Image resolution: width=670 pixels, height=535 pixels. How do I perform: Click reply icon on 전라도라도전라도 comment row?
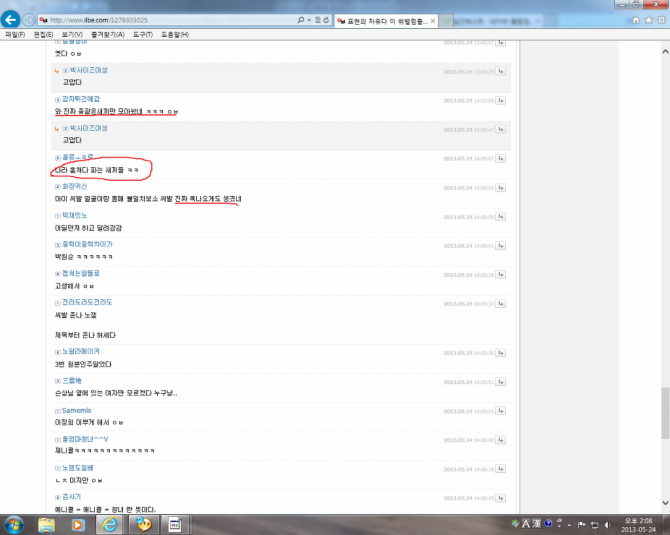501,303
